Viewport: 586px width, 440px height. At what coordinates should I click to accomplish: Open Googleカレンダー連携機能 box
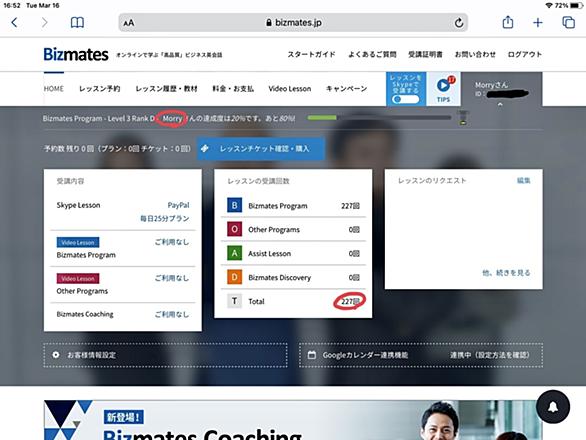point(421,355)
